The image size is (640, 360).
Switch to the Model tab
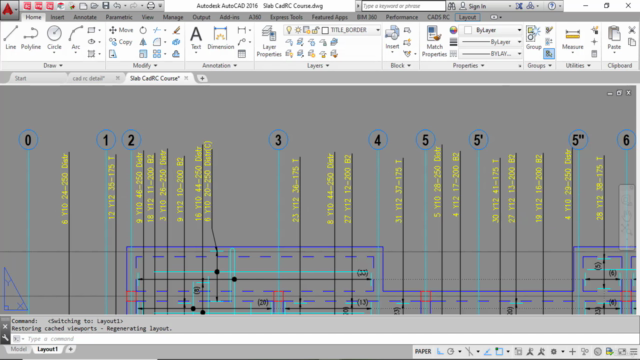18,349
